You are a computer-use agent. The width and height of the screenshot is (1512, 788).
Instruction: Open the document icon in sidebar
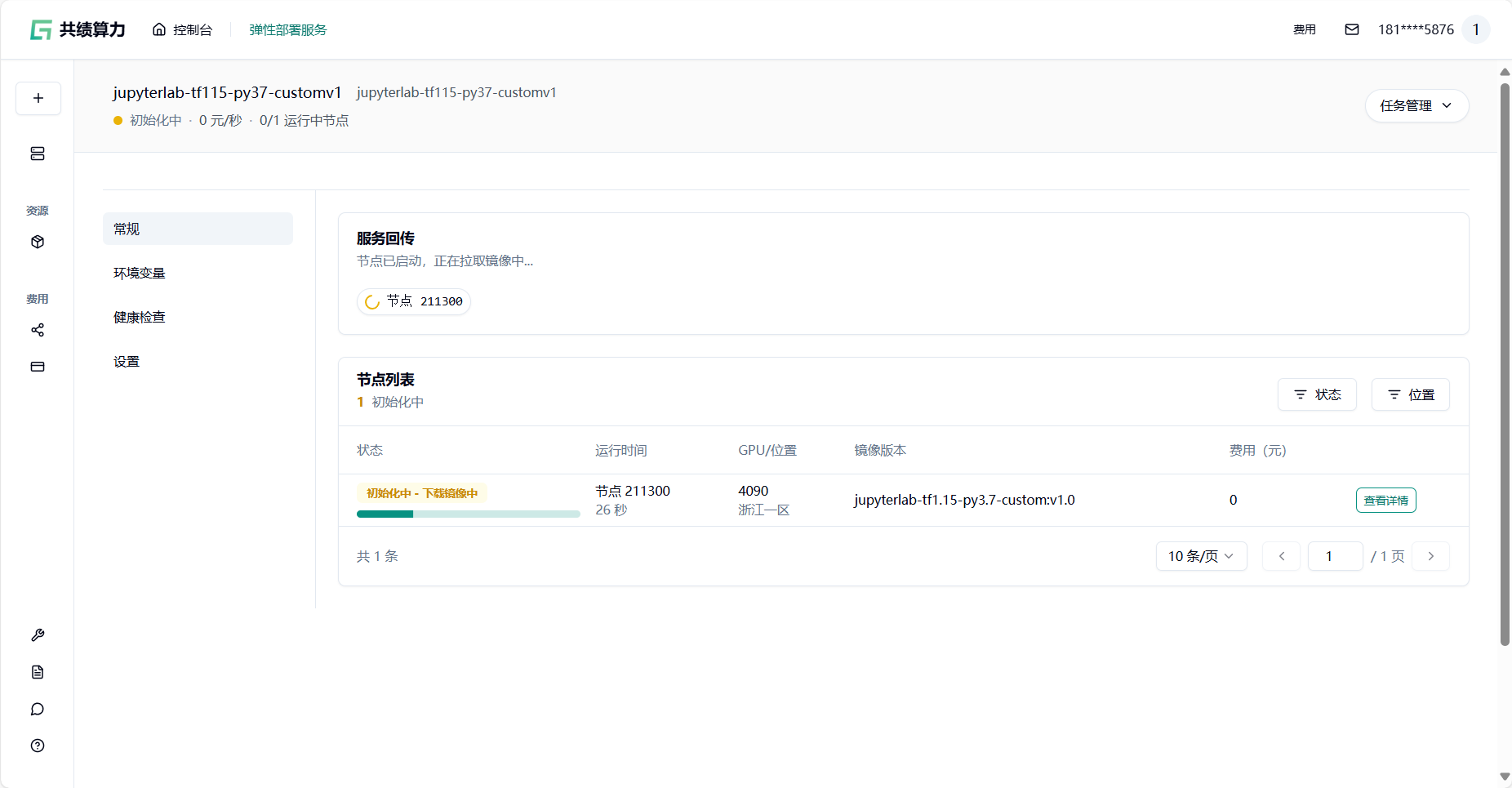(38, 672)
